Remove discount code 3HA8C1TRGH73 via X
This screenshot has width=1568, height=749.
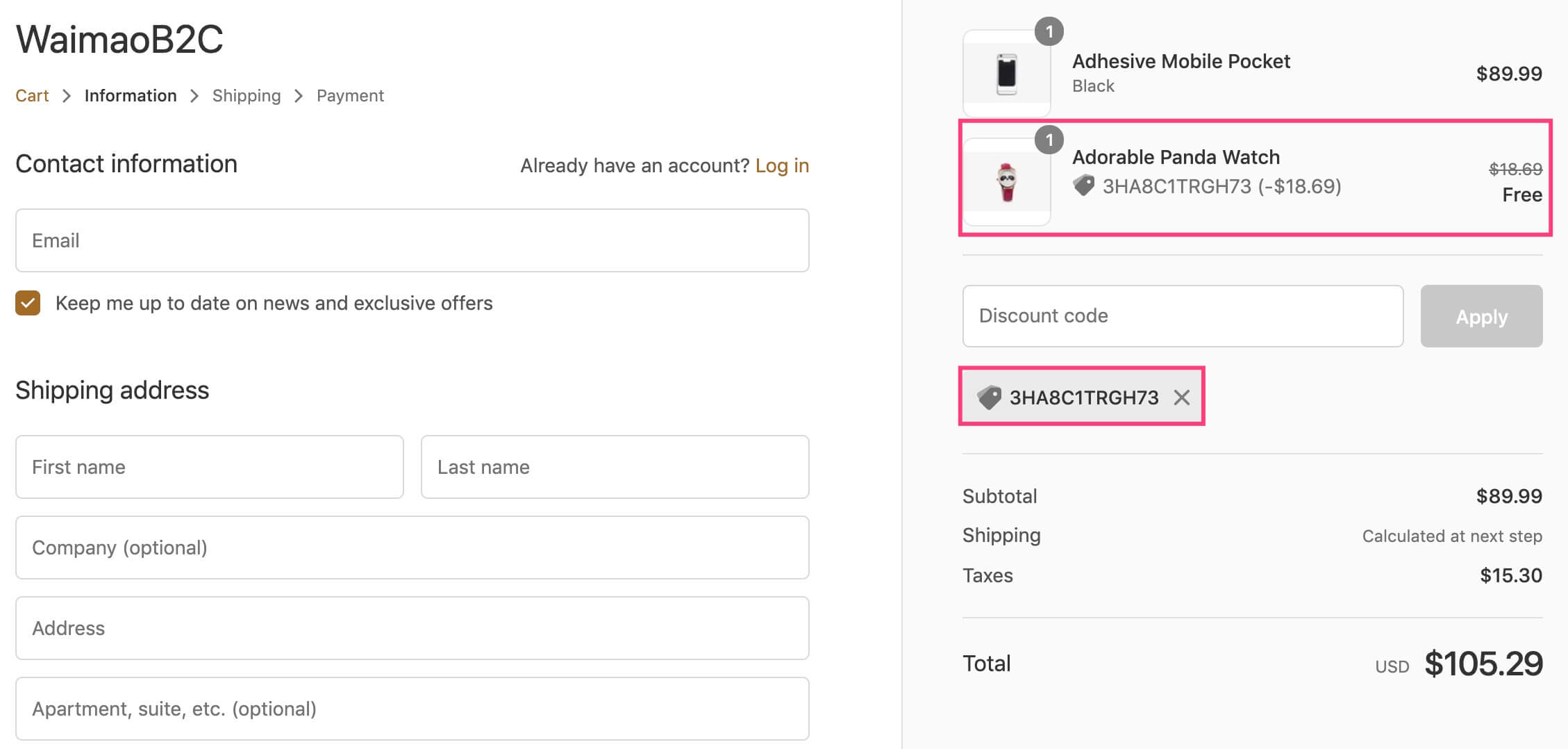click(1181, 397)
